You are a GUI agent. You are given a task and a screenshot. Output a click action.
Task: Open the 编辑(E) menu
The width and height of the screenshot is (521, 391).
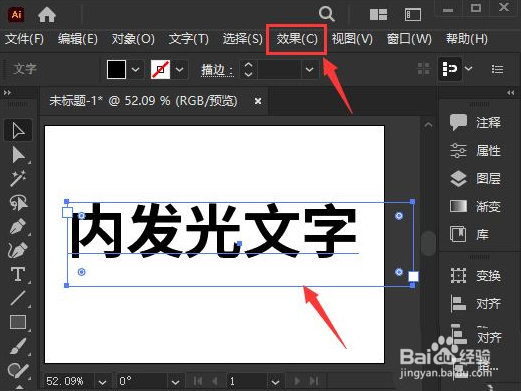(x=78, y=39)
